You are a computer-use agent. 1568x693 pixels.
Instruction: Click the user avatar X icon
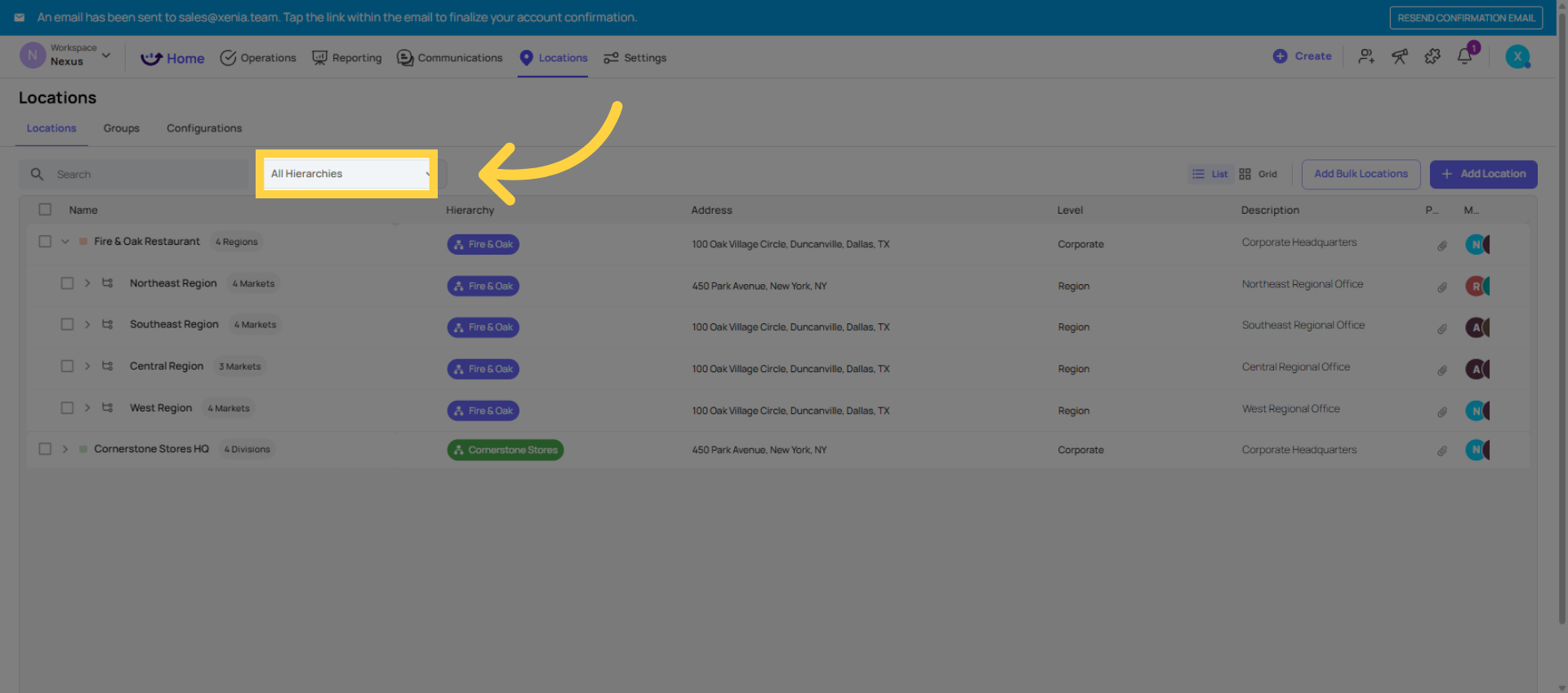point(1517,56)
